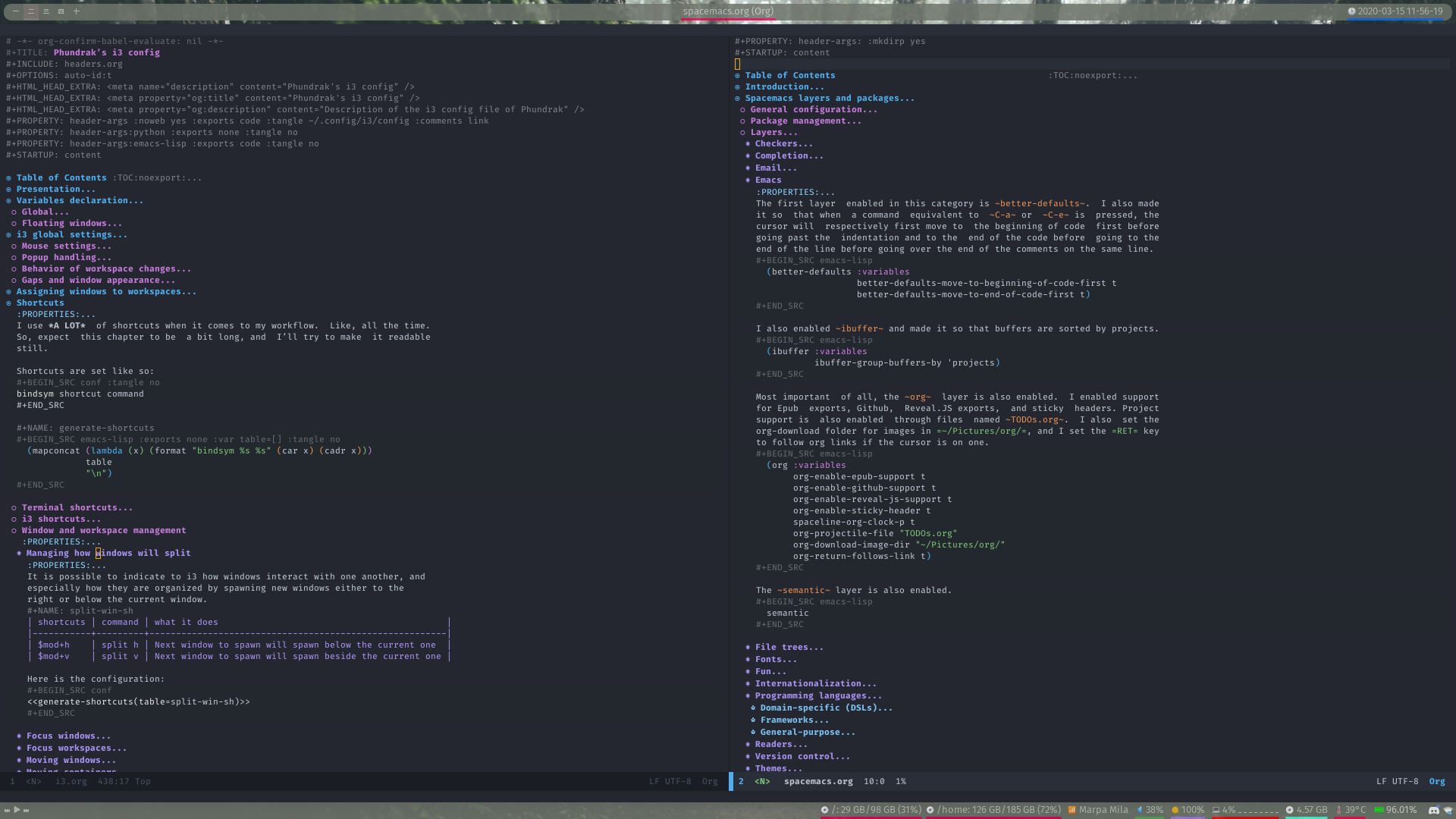
Task: Open the Table of Contents section
Action: tap(61, 177)
